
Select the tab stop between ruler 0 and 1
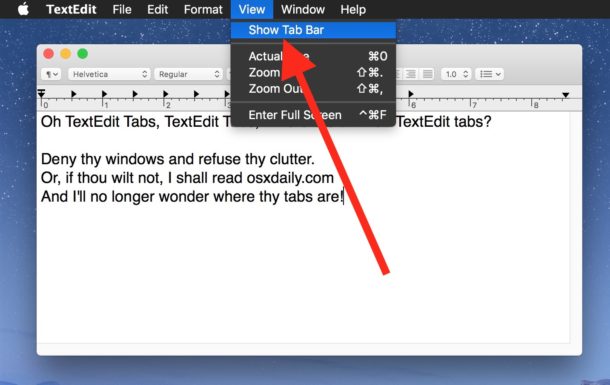[x=74, y=94]
